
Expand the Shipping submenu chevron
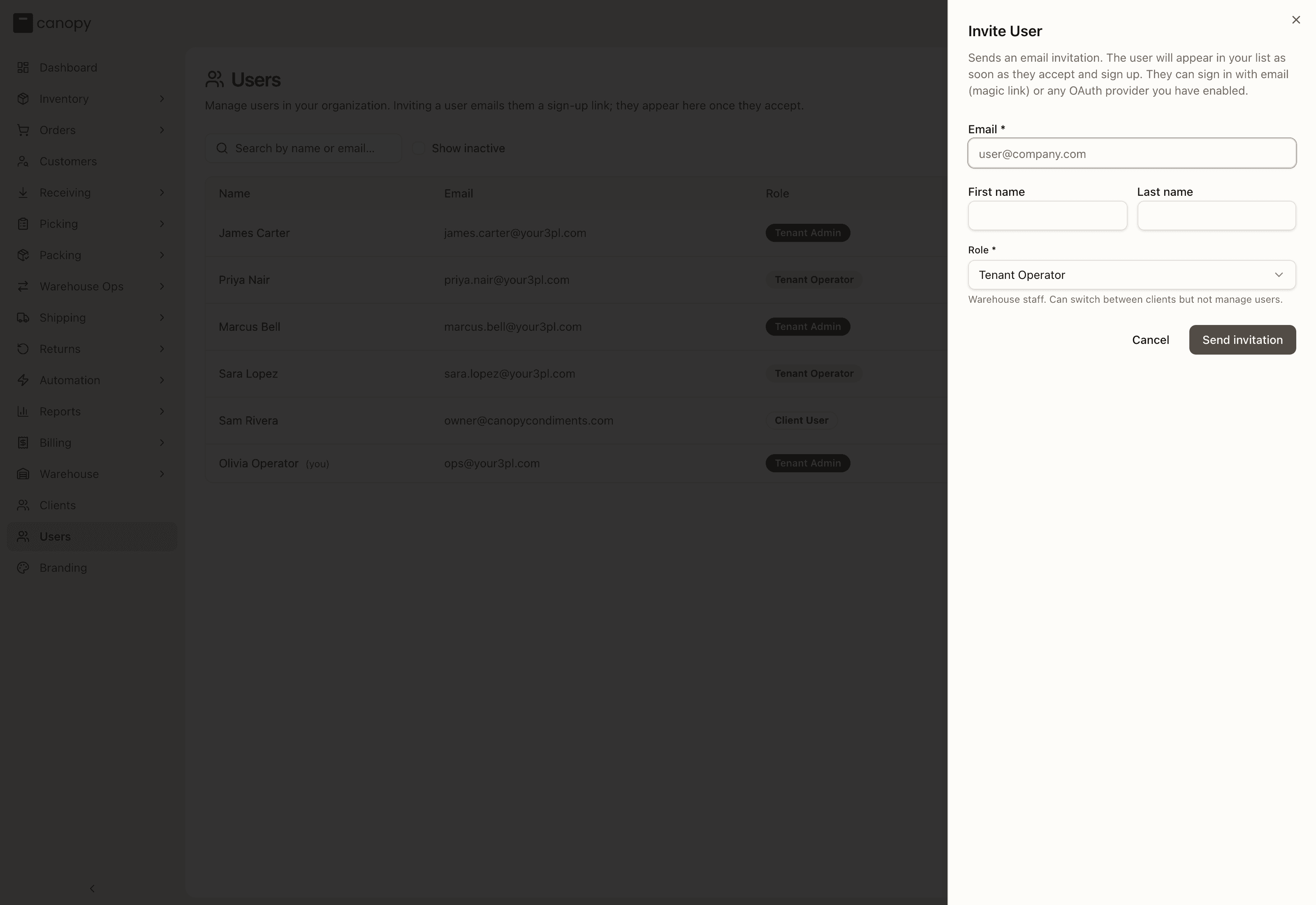pyautogui.click(x=162, y=318)
